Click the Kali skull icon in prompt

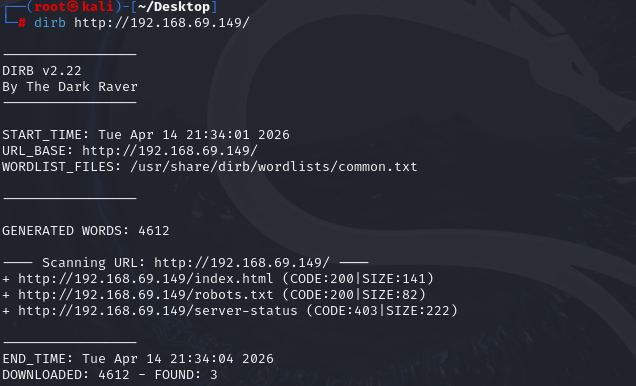coord(73,6)
